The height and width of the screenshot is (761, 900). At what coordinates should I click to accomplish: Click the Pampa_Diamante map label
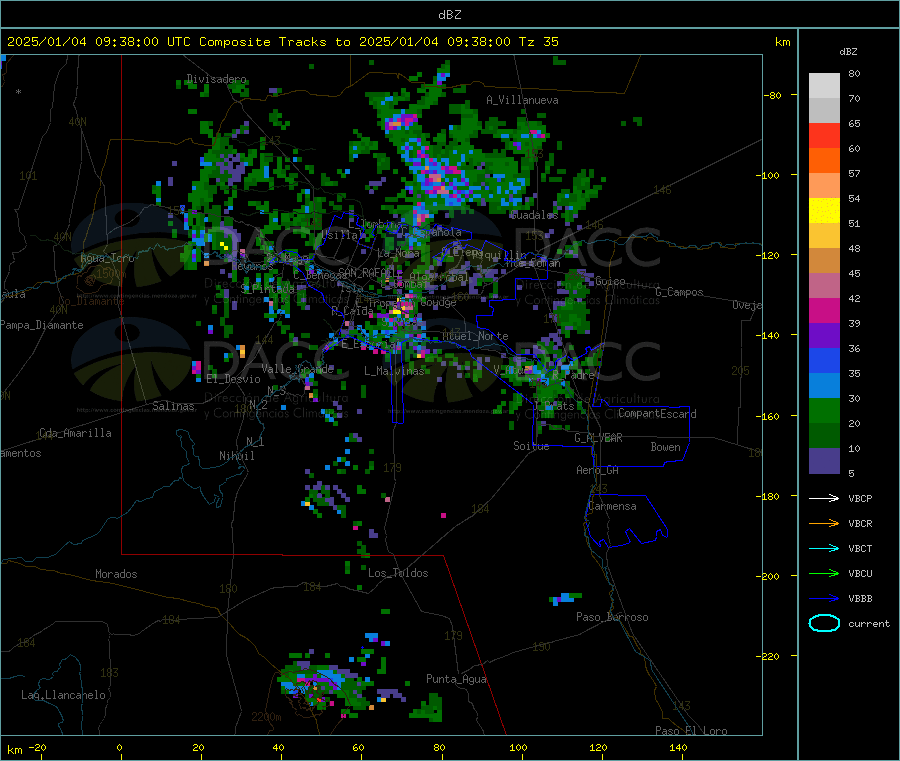point(42,325)
